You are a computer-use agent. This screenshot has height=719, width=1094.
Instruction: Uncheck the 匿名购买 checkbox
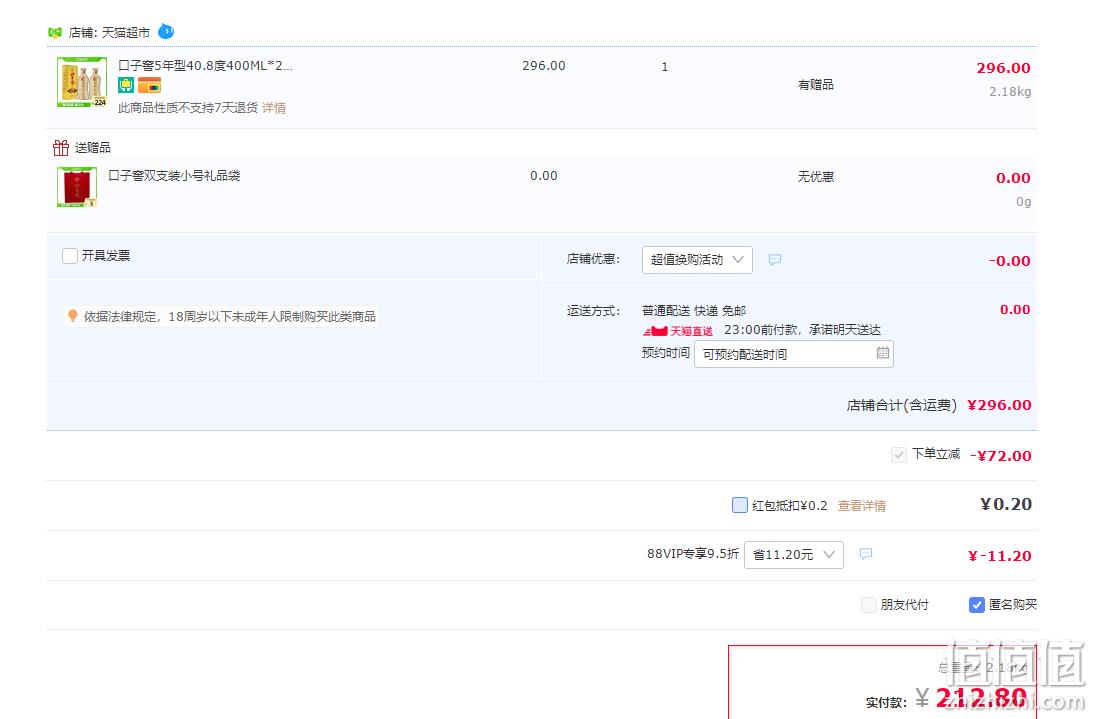point(977,605)
